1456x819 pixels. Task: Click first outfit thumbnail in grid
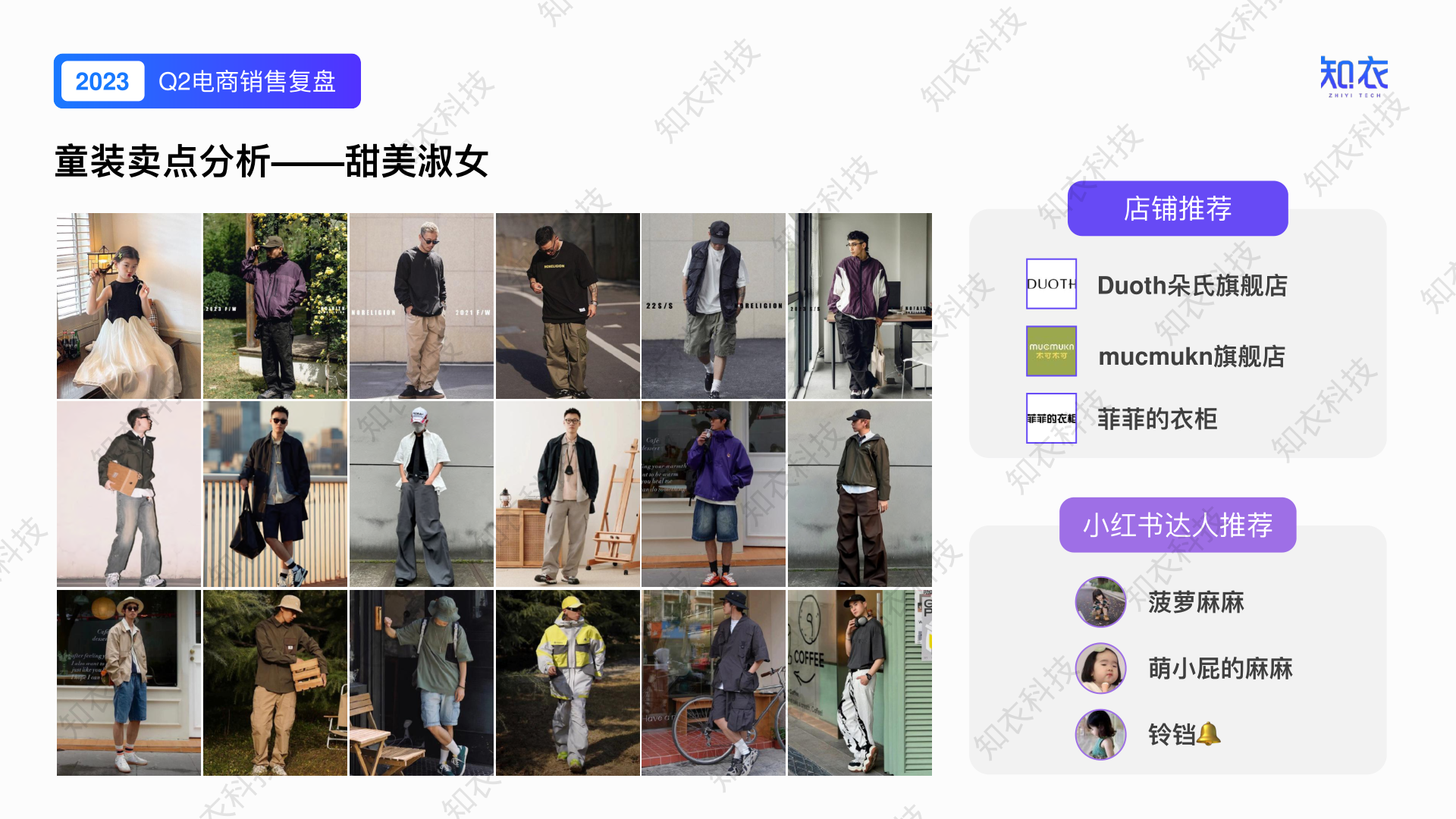coord(128,303)
